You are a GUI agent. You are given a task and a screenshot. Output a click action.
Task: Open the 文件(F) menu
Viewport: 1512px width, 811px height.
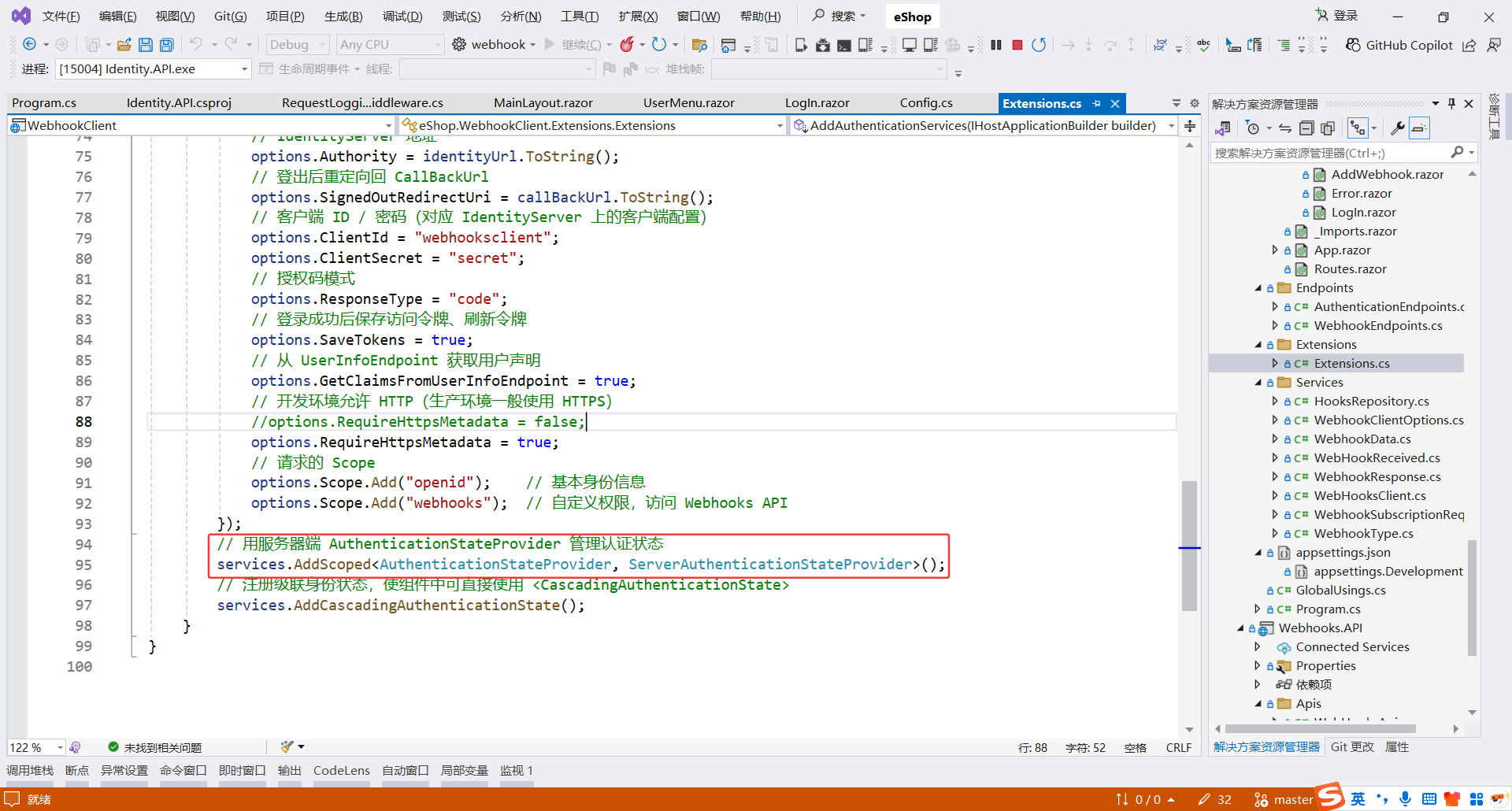[61, 16]
